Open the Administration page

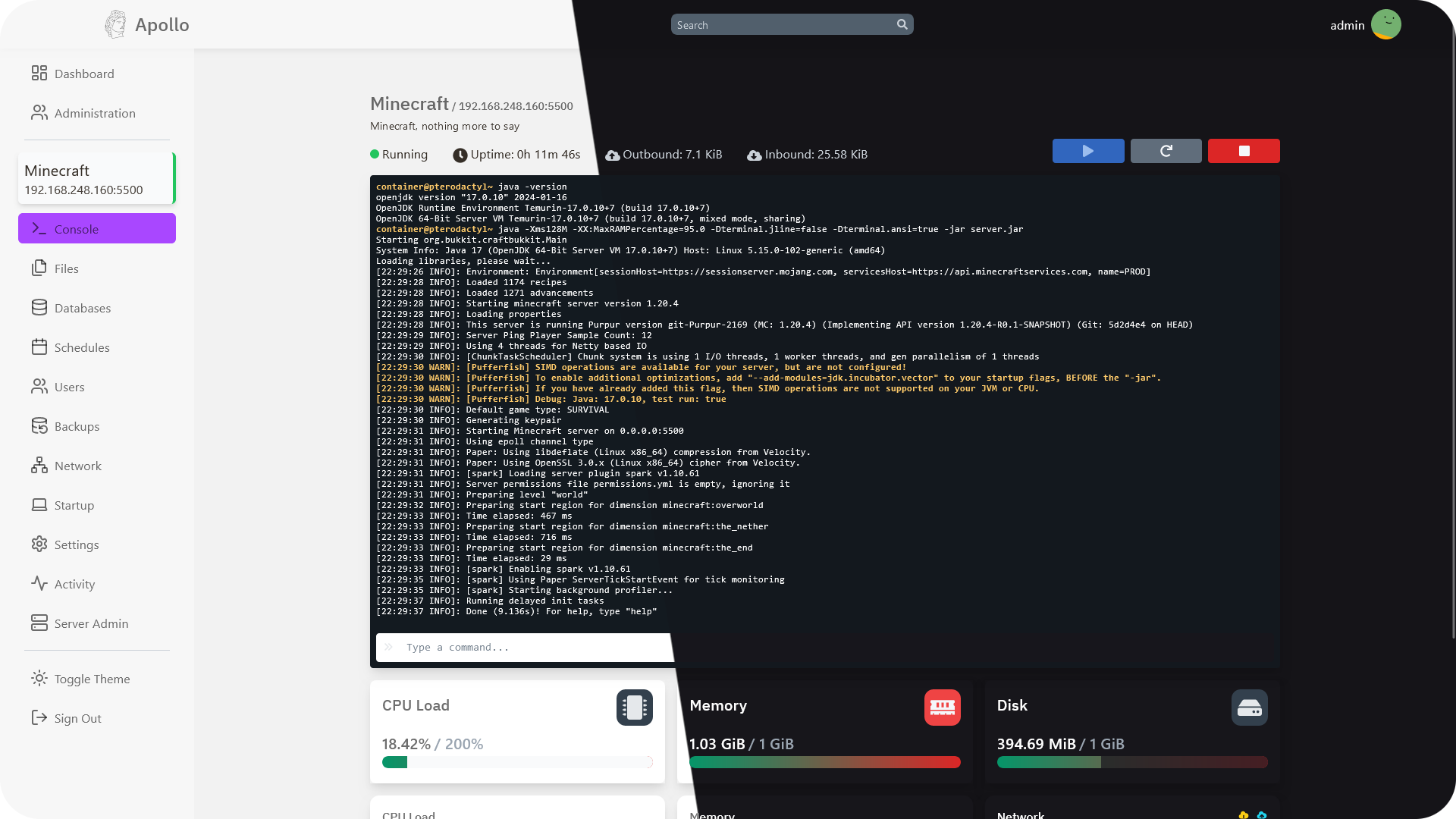pyautogui.click(x=95, y=113)
